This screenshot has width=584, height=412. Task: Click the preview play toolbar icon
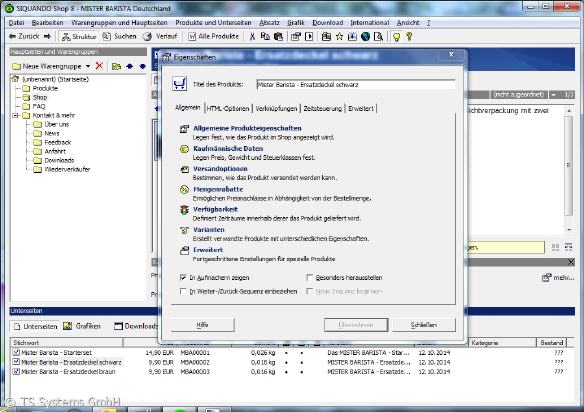(309, 37)
